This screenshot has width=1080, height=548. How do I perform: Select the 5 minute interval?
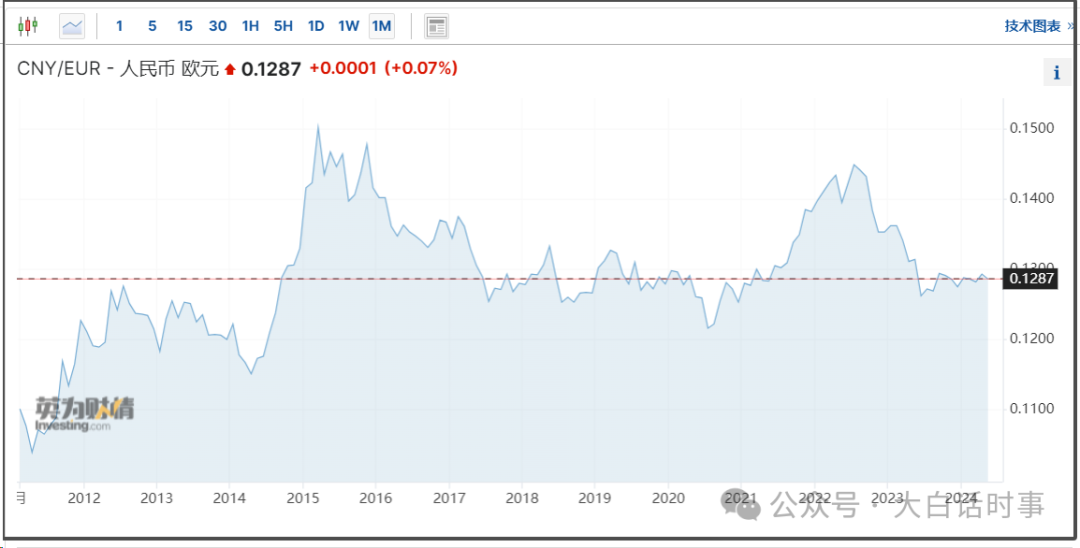click(152, 26)
